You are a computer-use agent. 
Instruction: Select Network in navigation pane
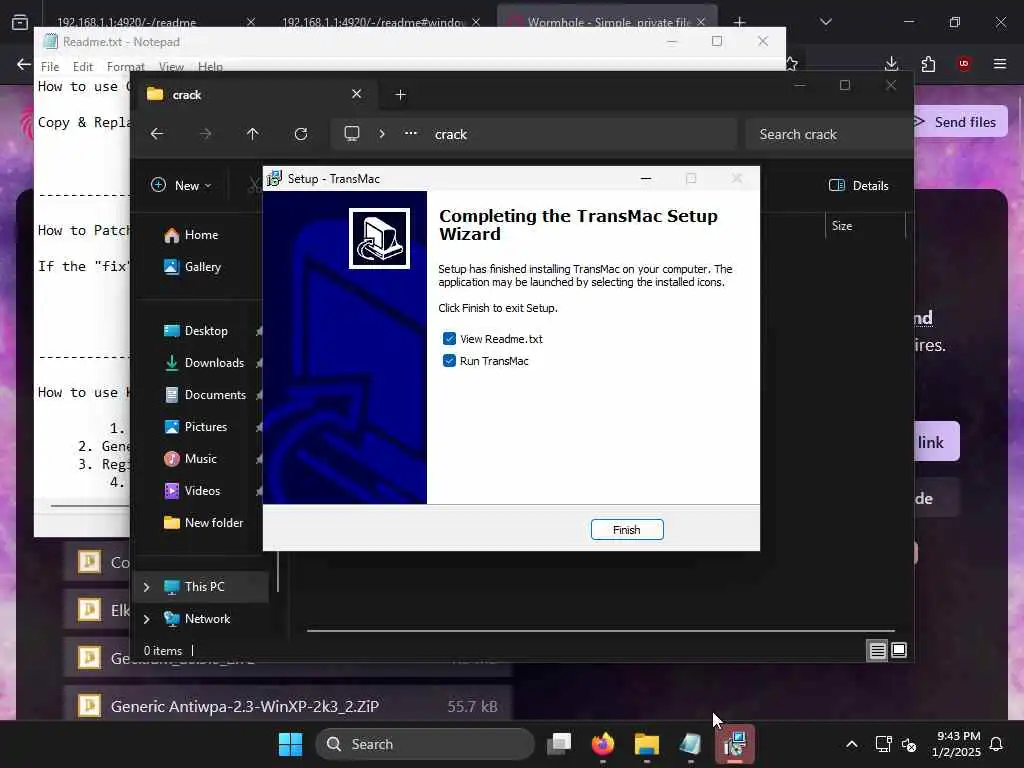tap(207, 618)
